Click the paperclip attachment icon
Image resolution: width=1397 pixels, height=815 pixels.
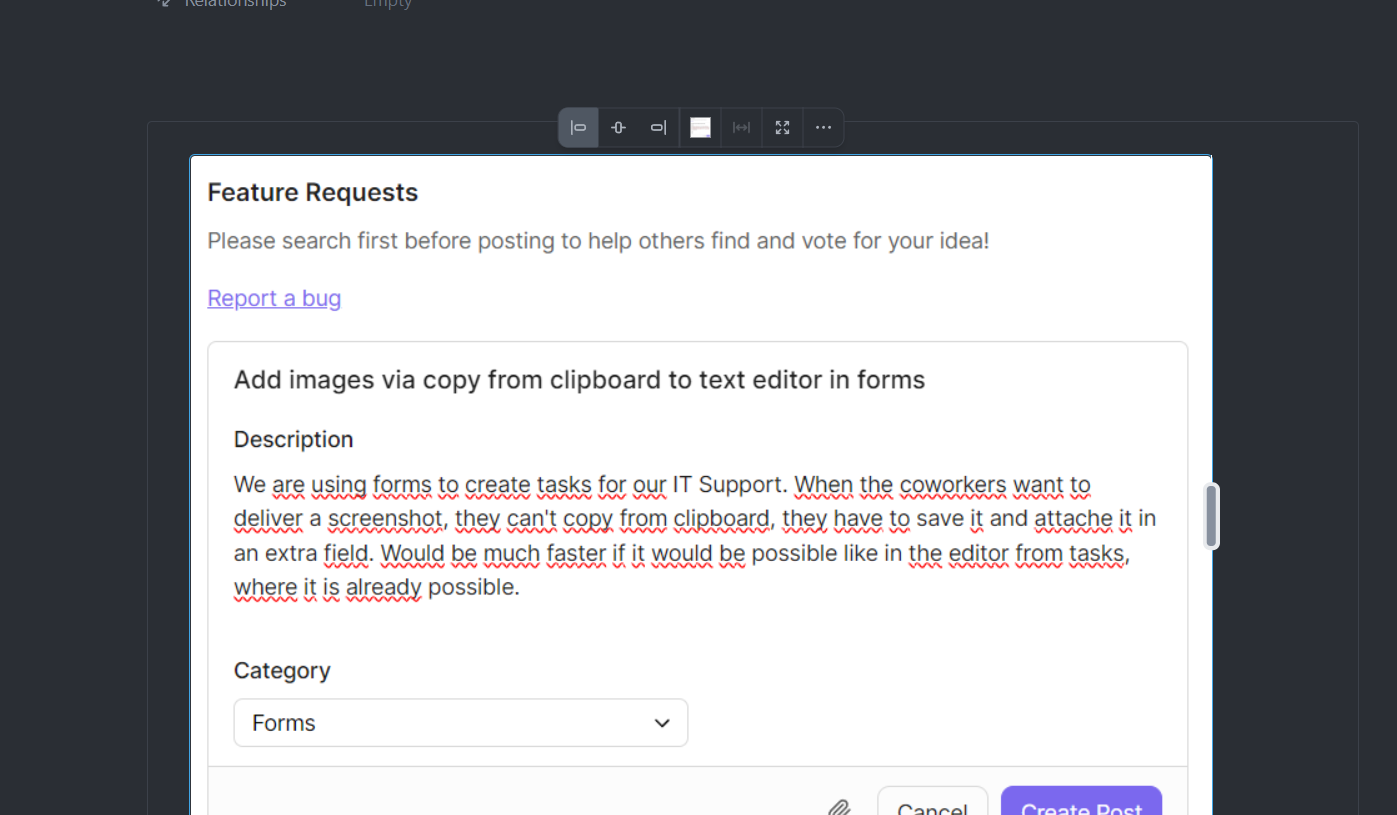coord(839,807)
